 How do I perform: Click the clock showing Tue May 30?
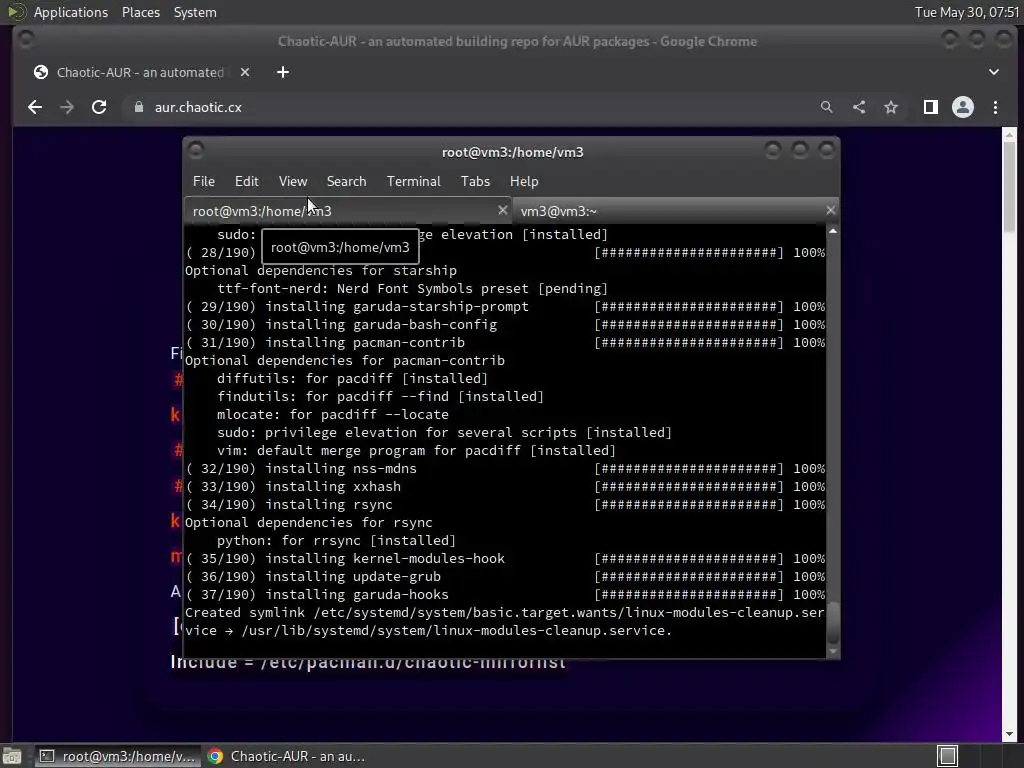pyautogui.click(x=967, y=12)
